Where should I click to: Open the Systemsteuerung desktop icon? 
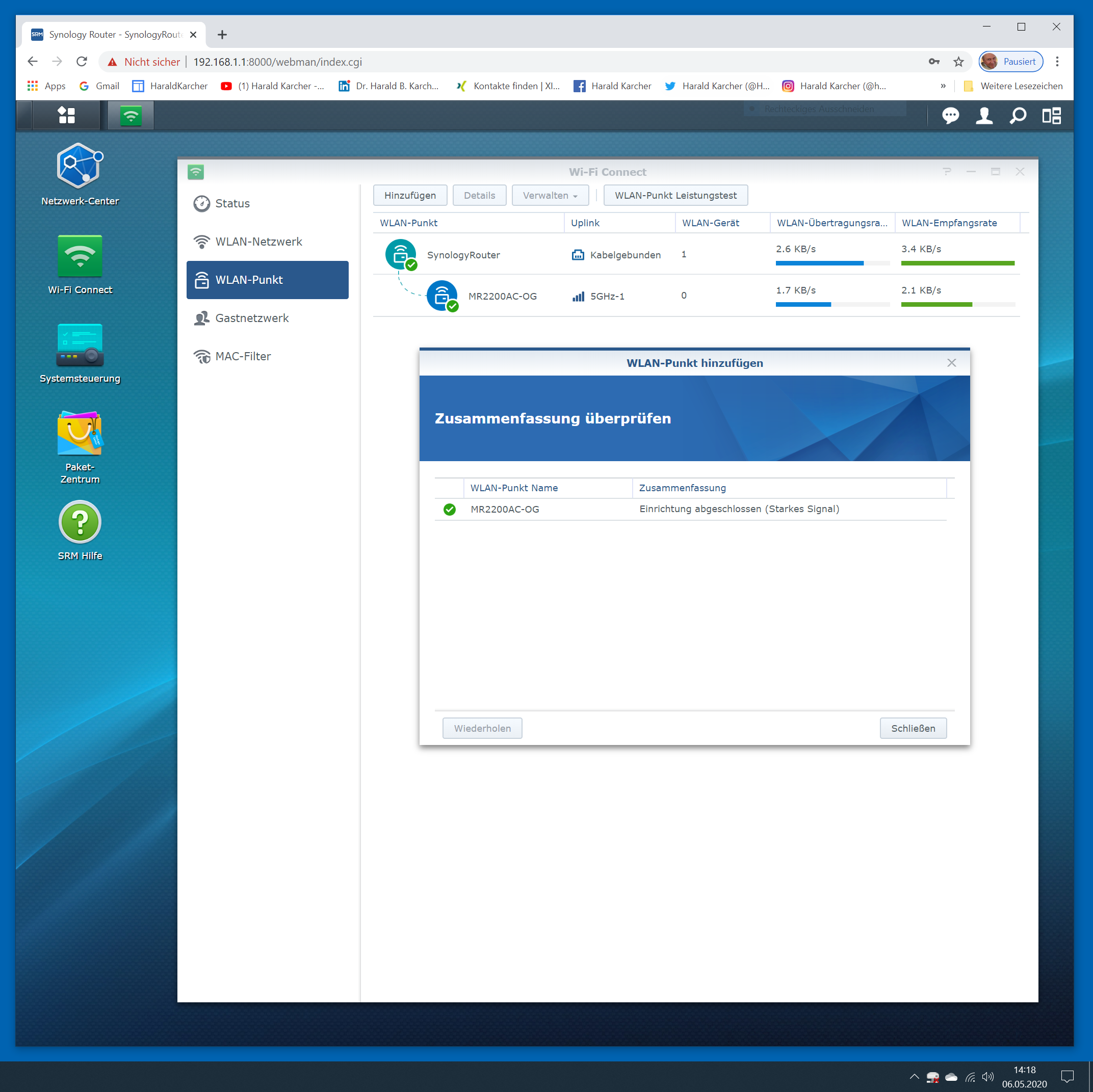pos(79,346)
